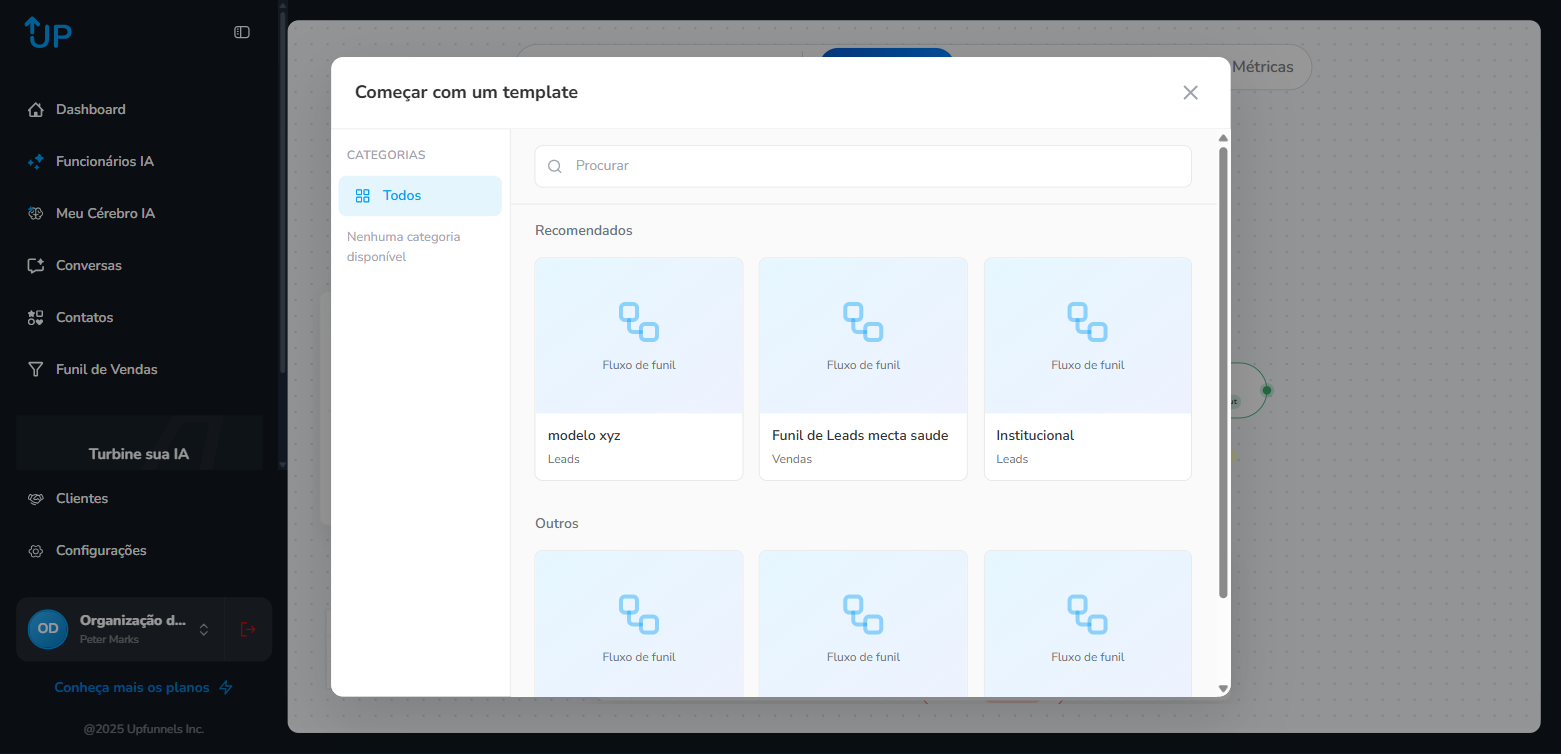Click the UP logo icon

click(x=48, y=33)
